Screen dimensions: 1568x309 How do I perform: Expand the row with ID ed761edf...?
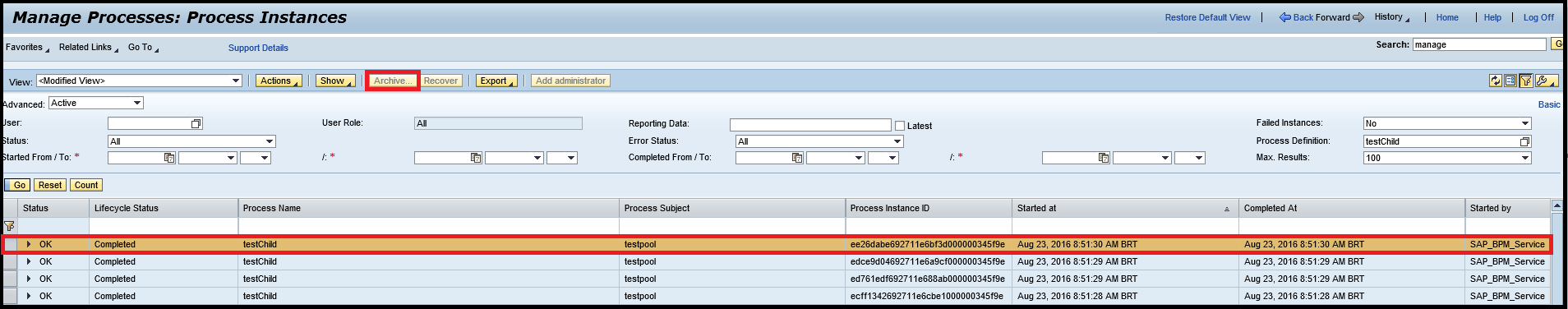click(x=29, y=279)
